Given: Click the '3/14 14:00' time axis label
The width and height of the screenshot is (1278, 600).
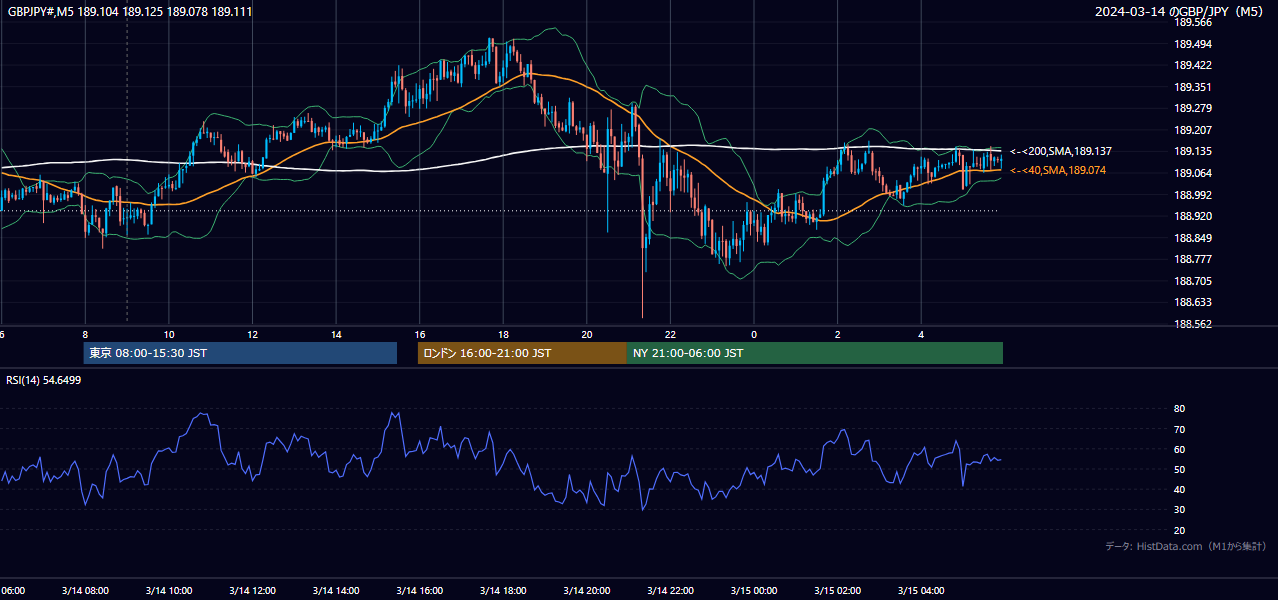Looking at the screenshot, I should pyautogui.click(x=336, y=590).
